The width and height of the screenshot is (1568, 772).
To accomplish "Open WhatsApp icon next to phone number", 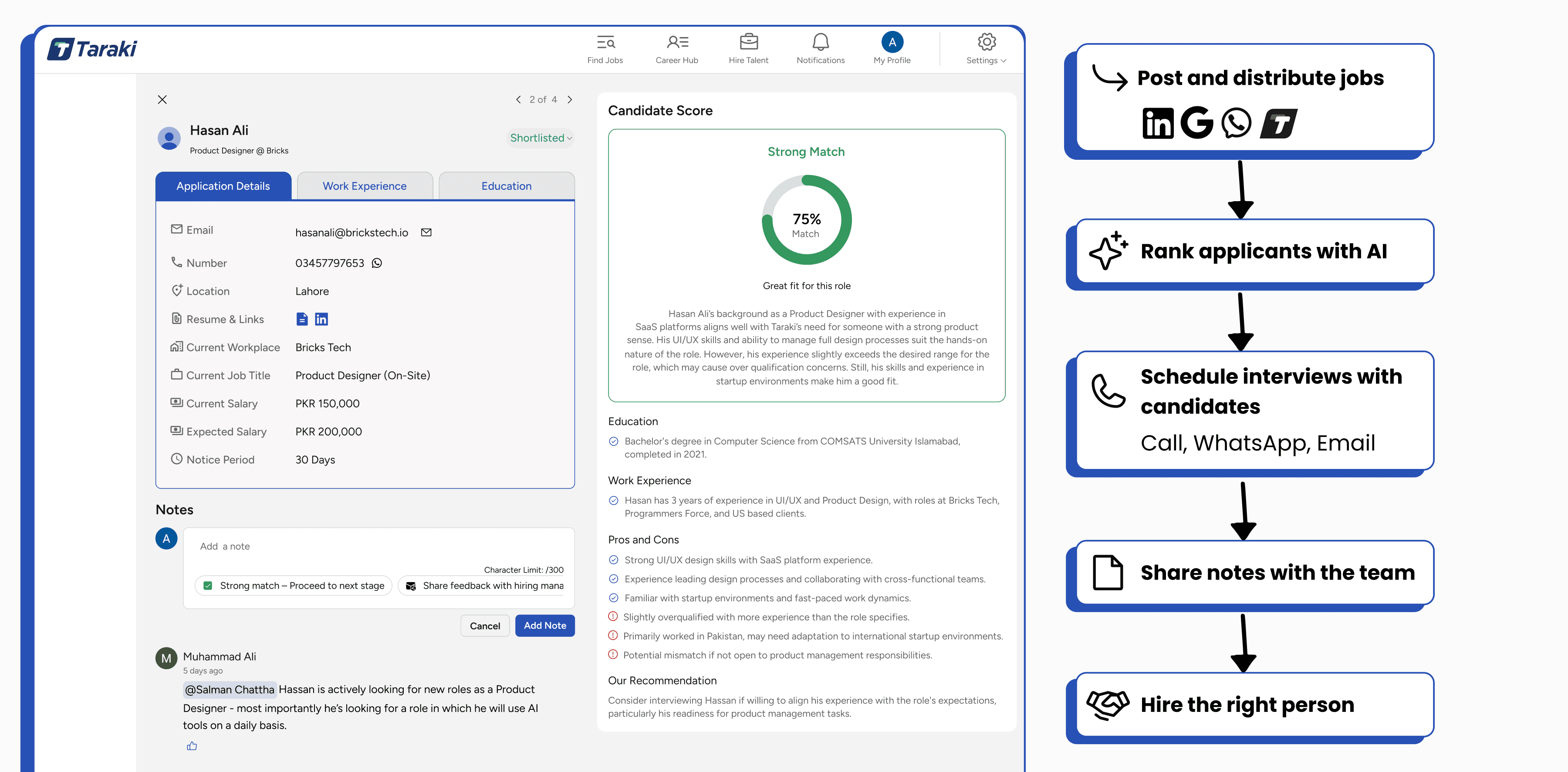I will click(377, 263).
